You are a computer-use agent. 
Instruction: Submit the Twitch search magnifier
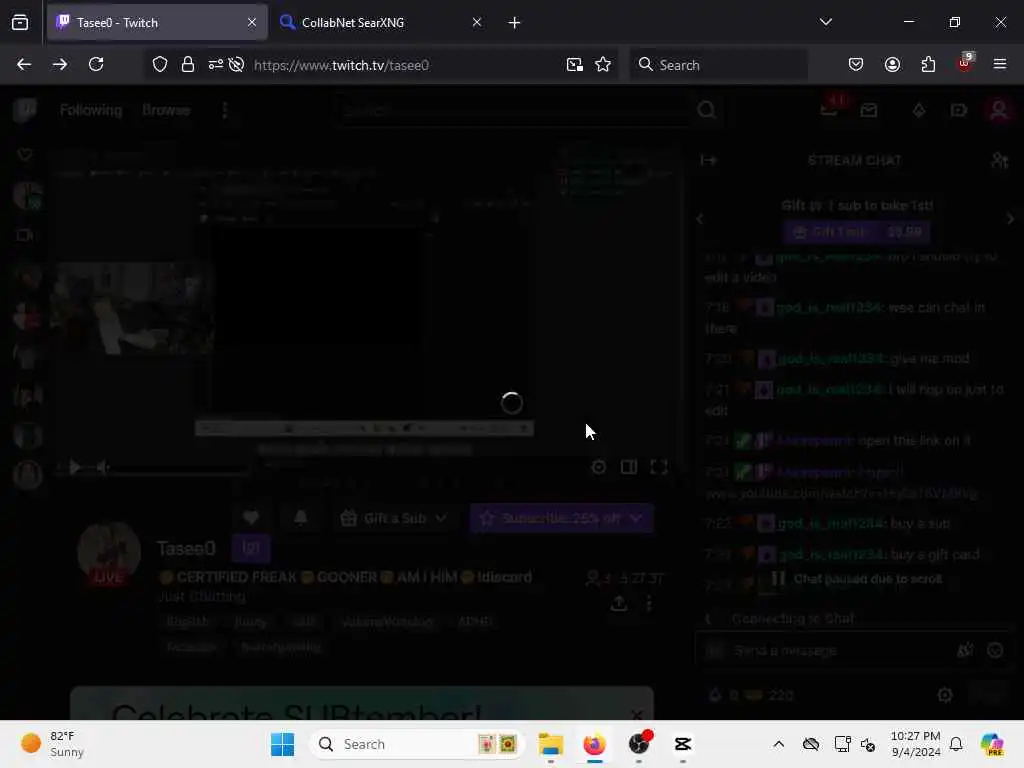[x=706, y=110]
